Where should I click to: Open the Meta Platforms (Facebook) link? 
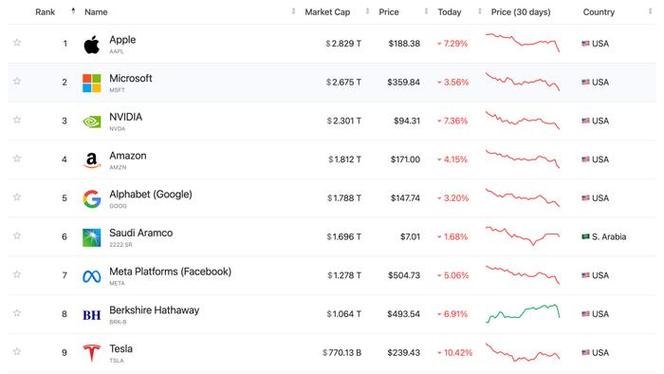[170, 271]
